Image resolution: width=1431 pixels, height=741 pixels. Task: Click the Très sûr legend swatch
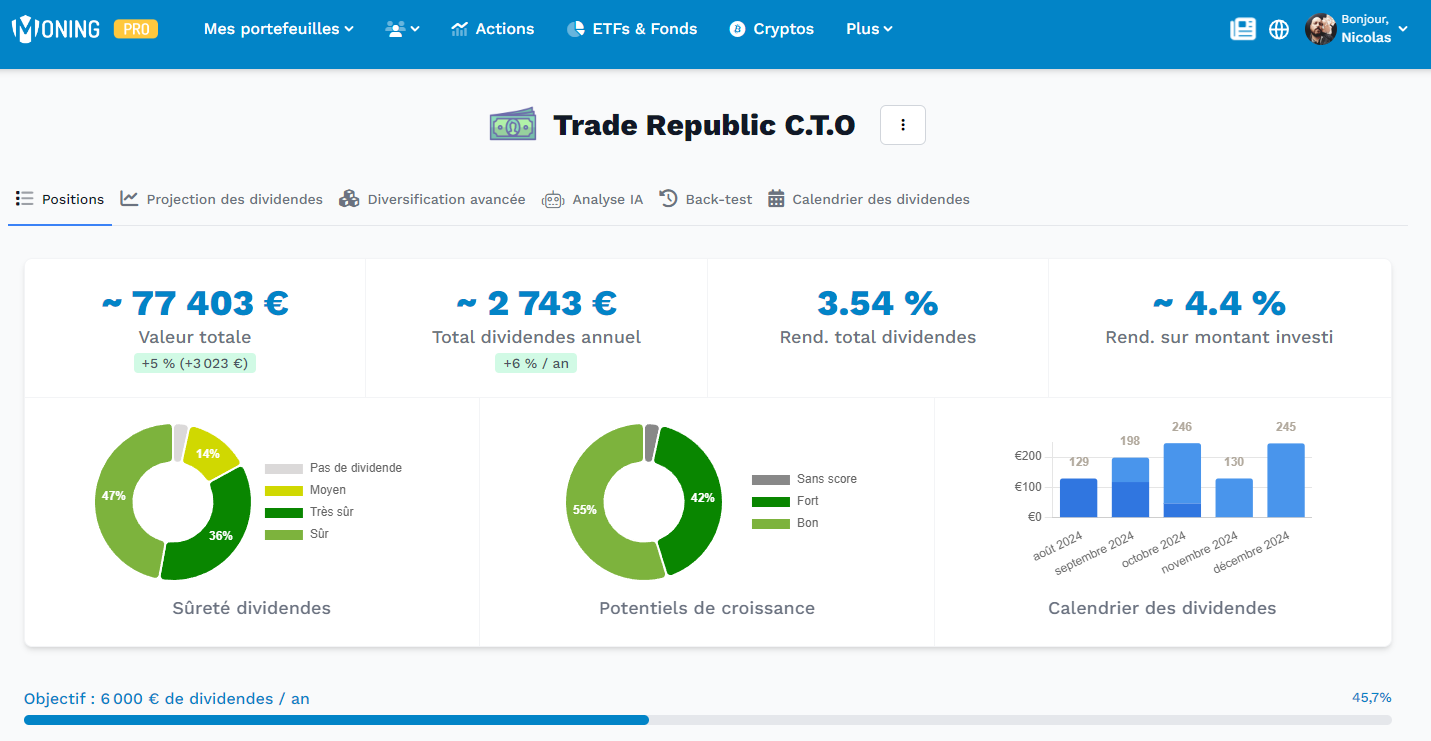coord(284,512)
